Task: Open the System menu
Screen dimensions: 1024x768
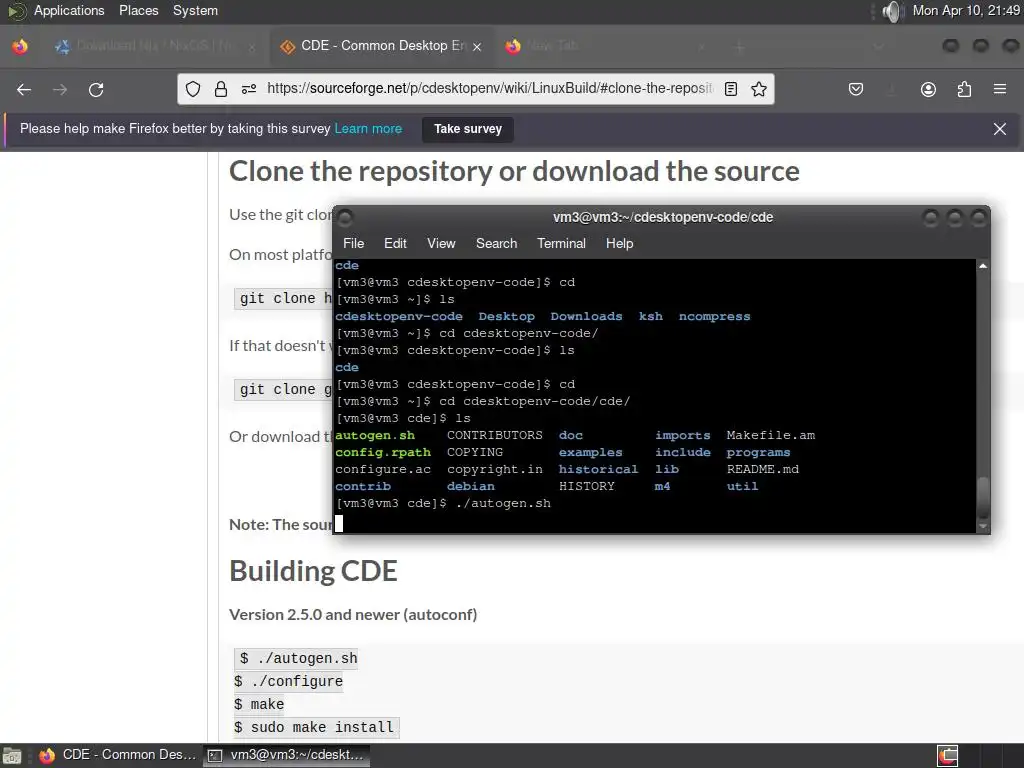Action: [x=195, y=10]
